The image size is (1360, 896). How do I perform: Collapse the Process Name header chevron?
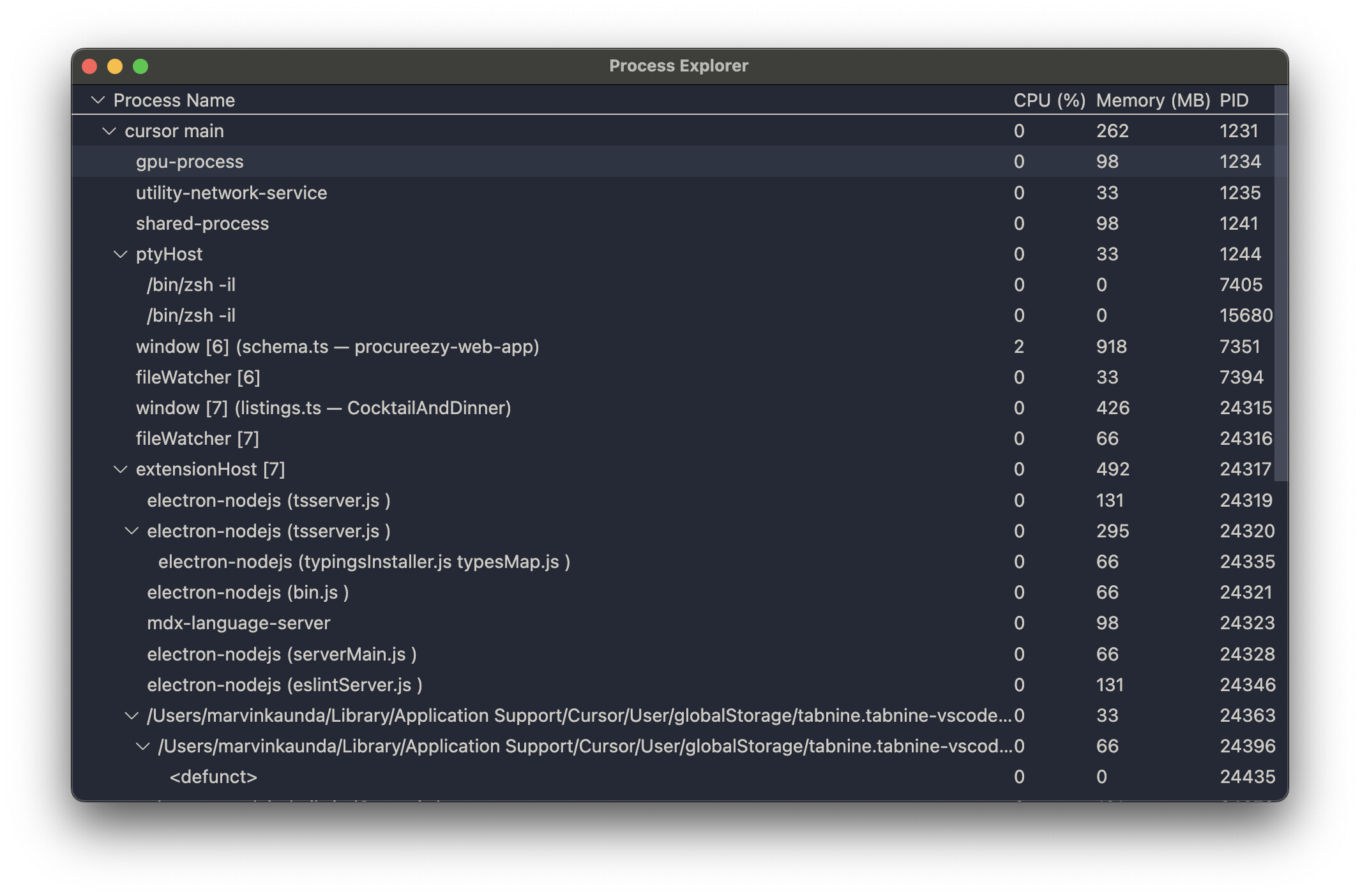[98, 100]
